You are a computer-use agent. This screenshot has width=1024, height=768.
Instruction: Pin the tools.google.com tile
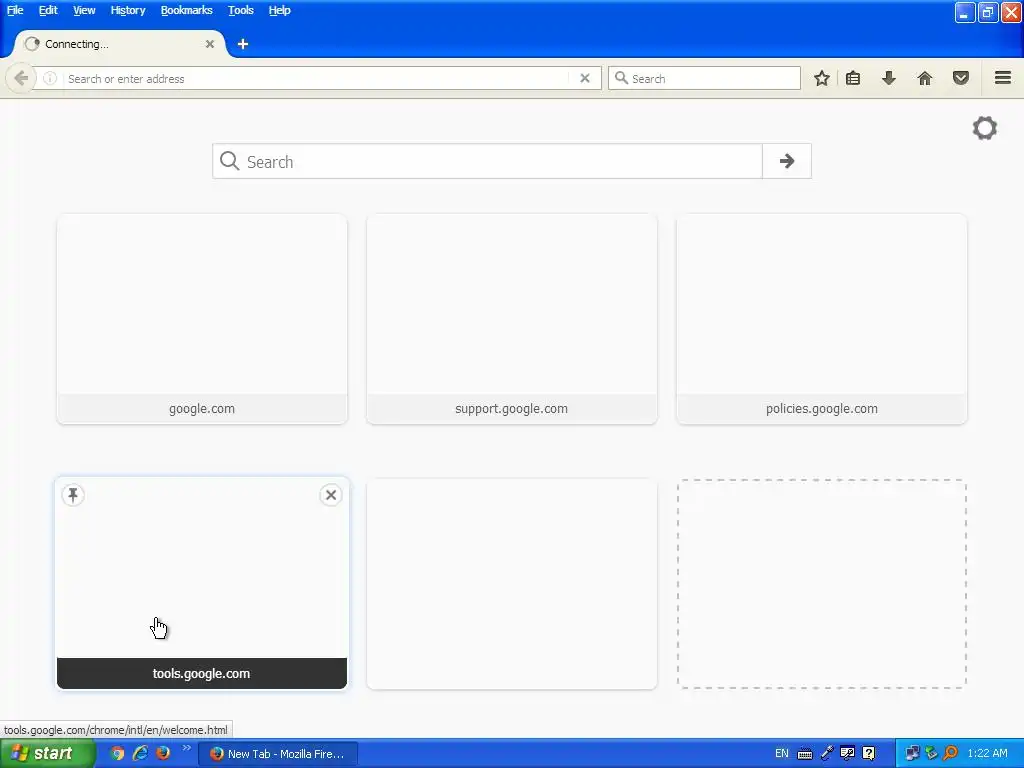[73, 495]
